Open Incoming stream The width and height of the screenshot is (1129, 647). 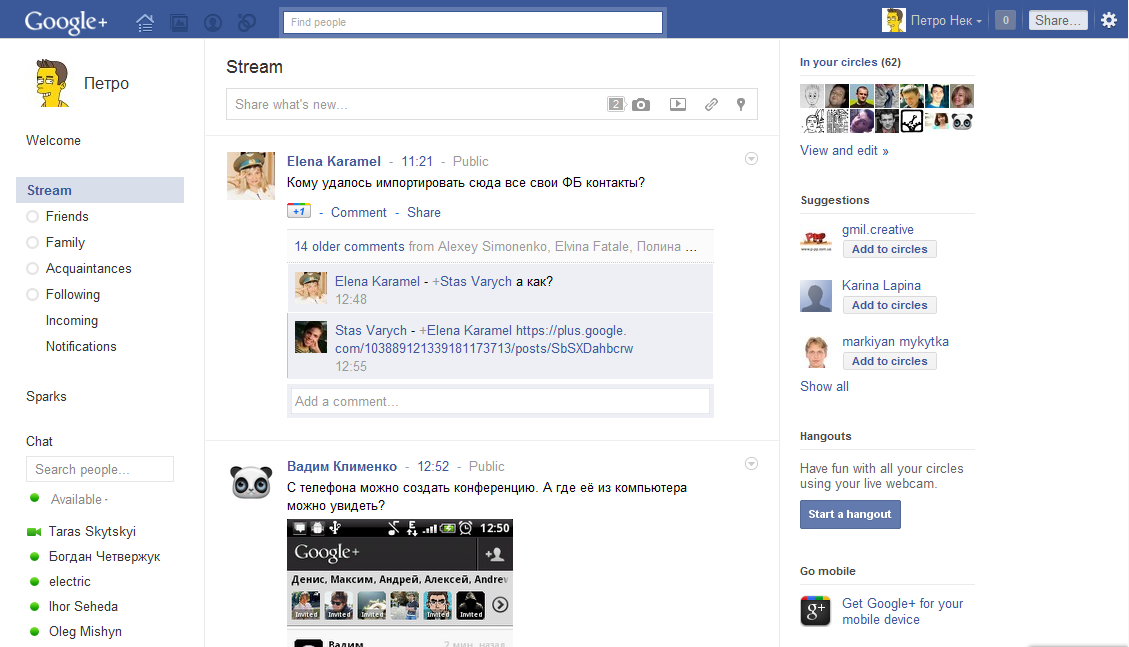[72, 320]
